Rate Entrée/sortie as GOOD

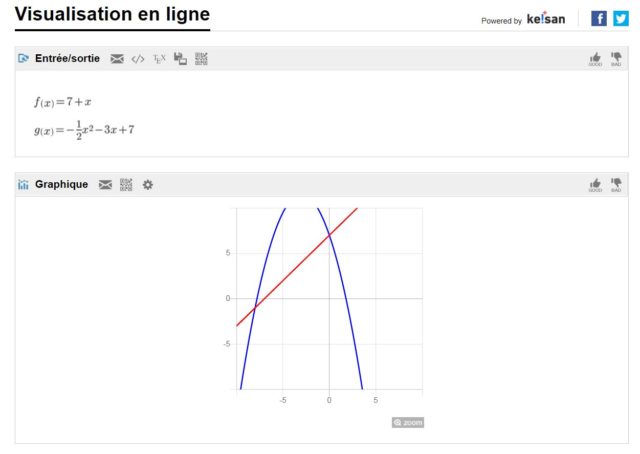pos(596,59)
